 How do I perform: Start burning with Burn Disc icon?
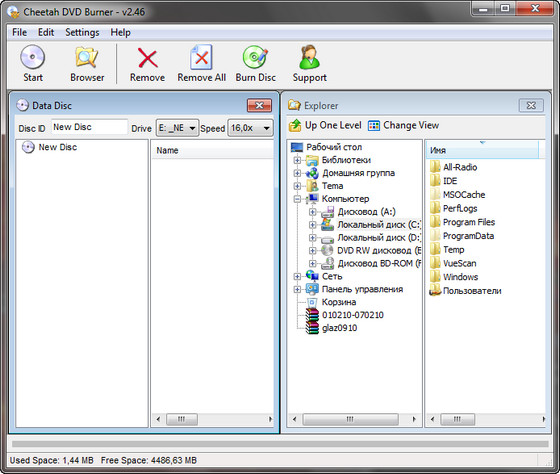pos(255,57)
